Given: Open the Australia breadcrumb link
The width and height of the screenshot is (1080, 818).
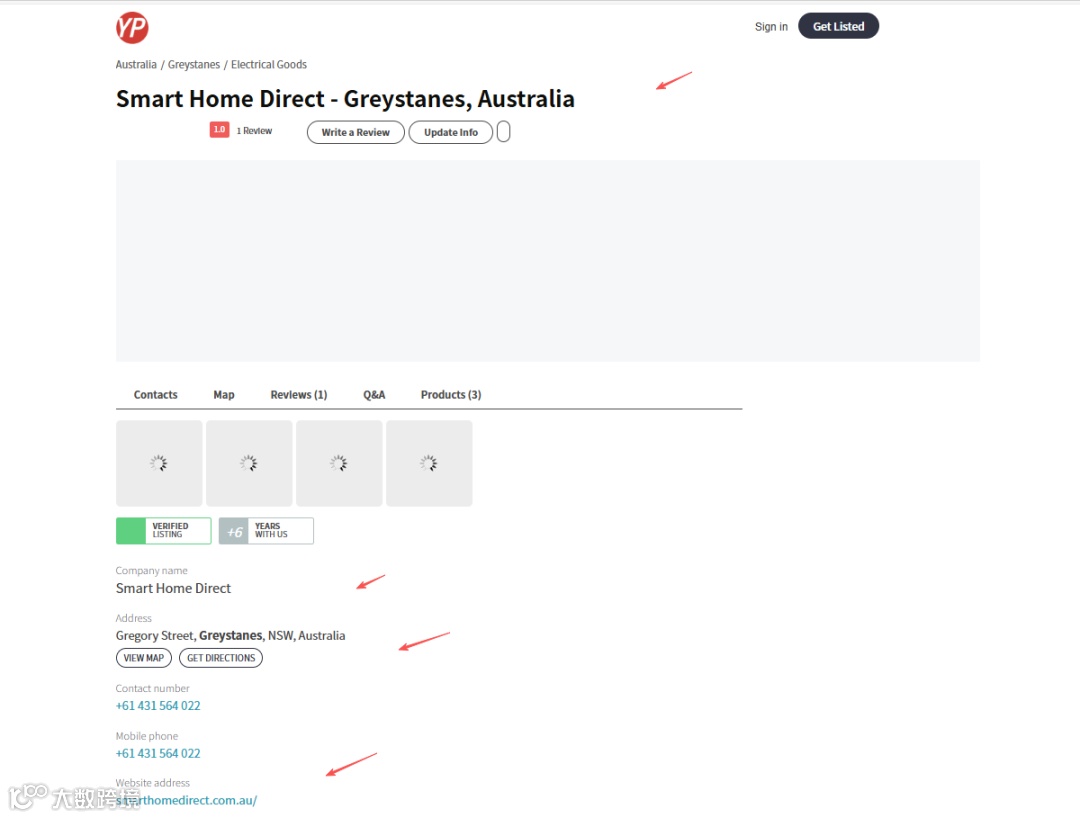Looking at the screenshot, I should click(136, 64).
